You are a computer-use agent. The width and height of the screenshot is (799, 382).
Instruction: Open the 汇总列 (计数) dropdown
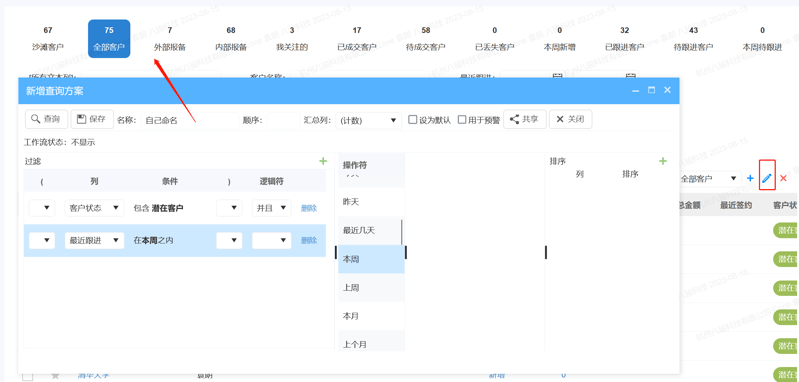pos(368,121)
